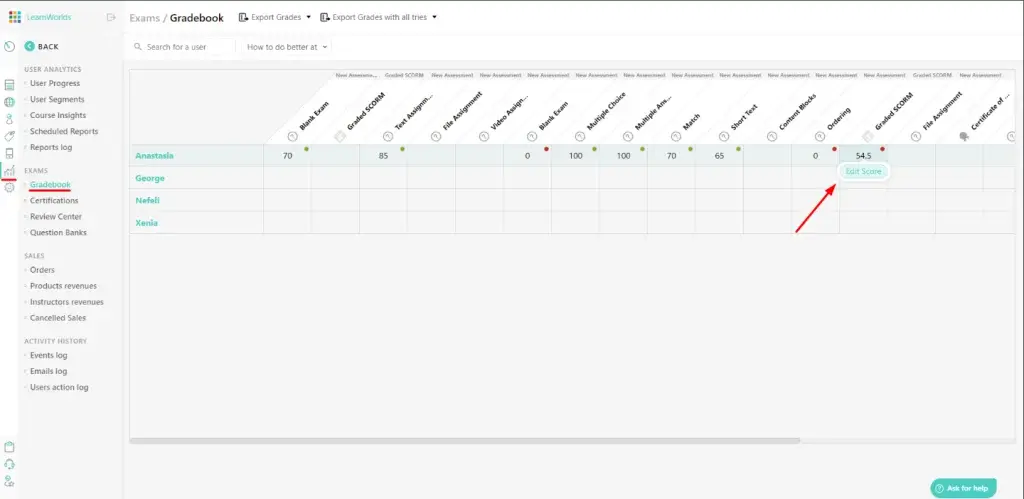Click the green BACK arrow icon

pos(29,46)
